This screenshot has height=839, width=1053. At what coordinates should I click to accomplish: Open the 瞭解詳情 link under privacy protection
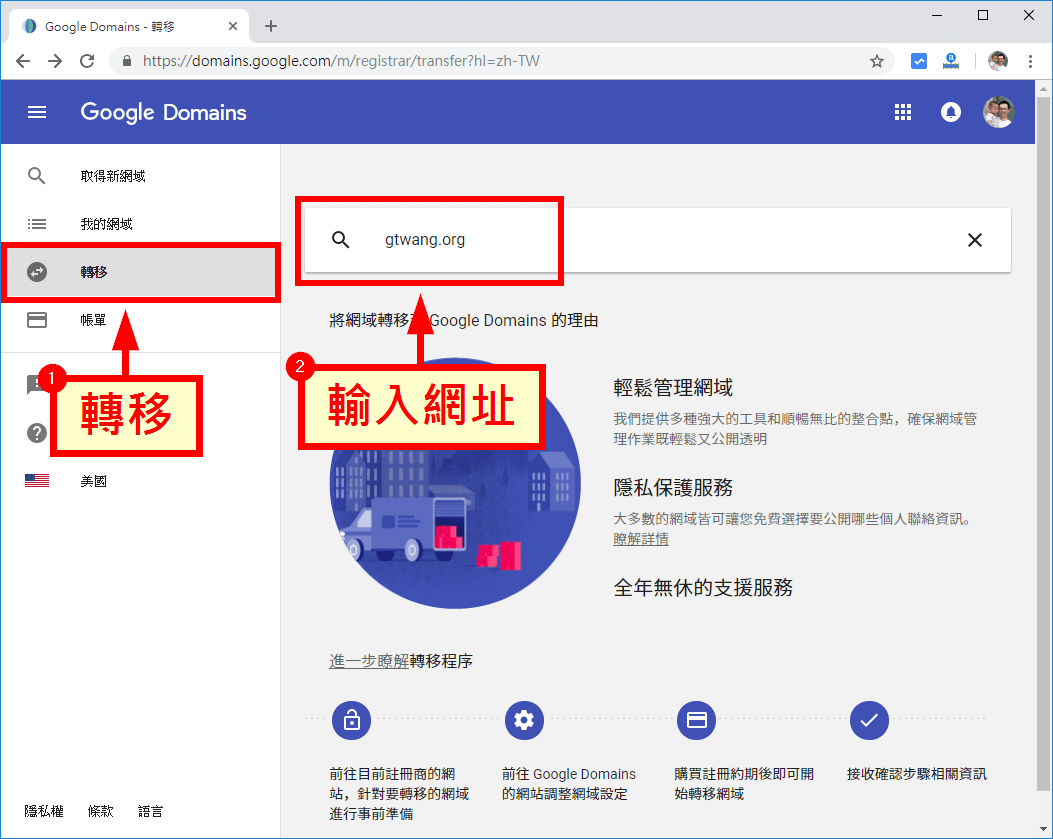pyautogui.click(x=641, y=537)
